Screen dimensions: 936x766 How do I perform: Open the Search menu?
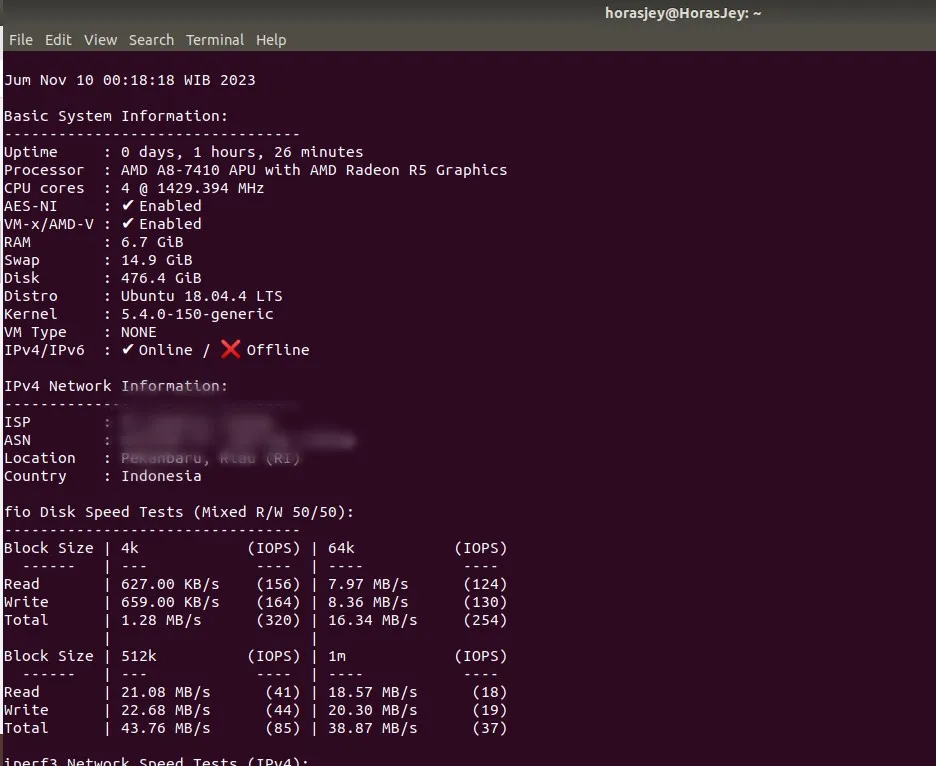pos(151,40)
